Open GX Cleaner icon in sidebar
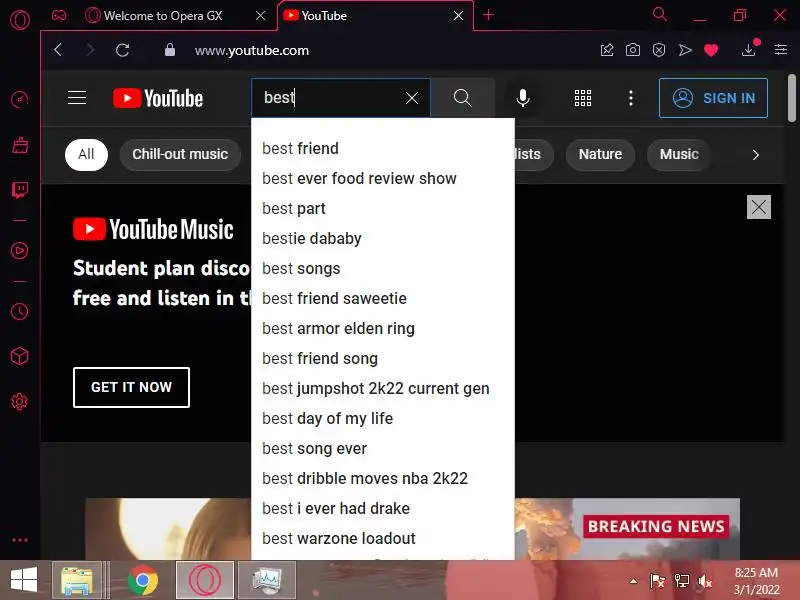The height and width of the screenshot is (600, 800). [20, 145]
